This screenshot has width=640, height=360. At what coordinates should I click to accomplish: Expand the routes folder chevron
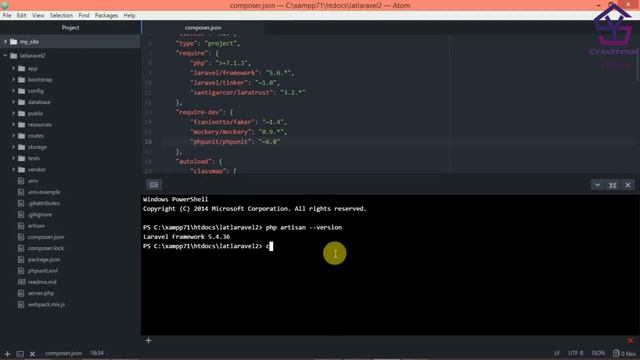[13, 136]
